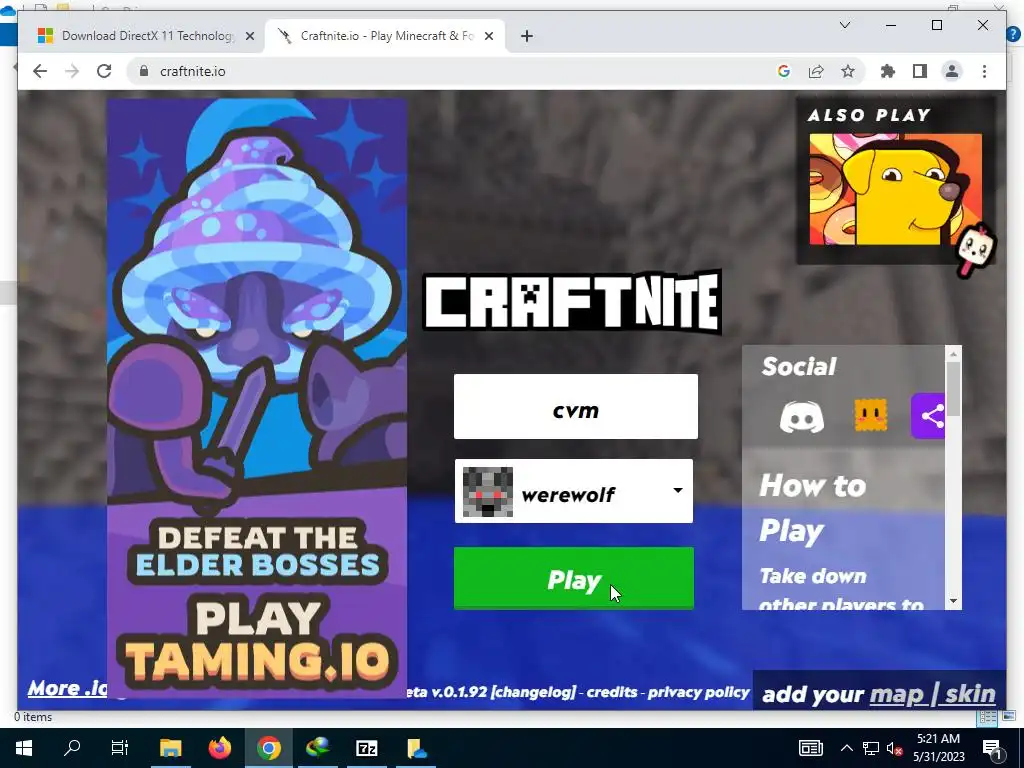Click the globe application taskbar icon
The image size is (1024, 768).
pyautogui.click(x=317, y=748)
